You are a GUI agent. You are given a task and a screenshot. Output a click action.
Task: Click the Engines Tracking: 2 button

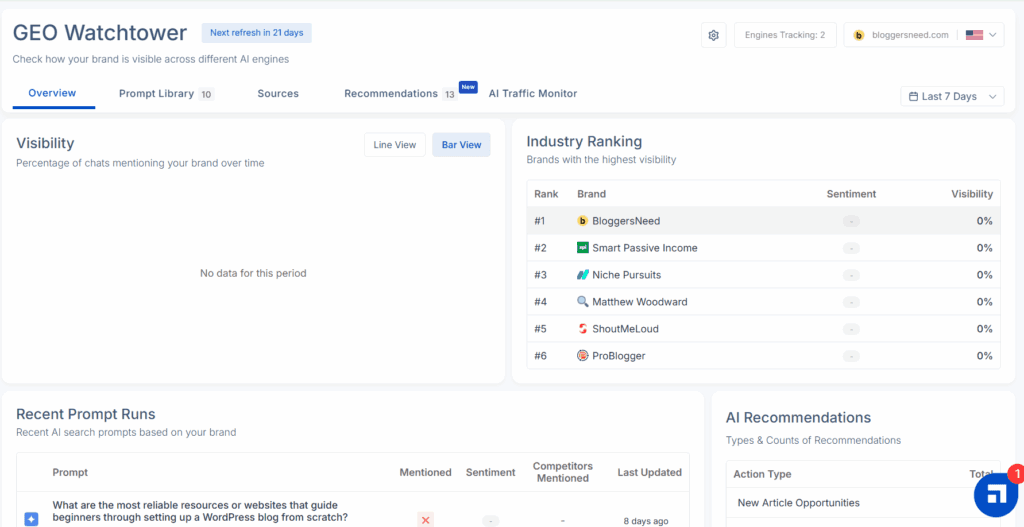(x=785, y=35)
